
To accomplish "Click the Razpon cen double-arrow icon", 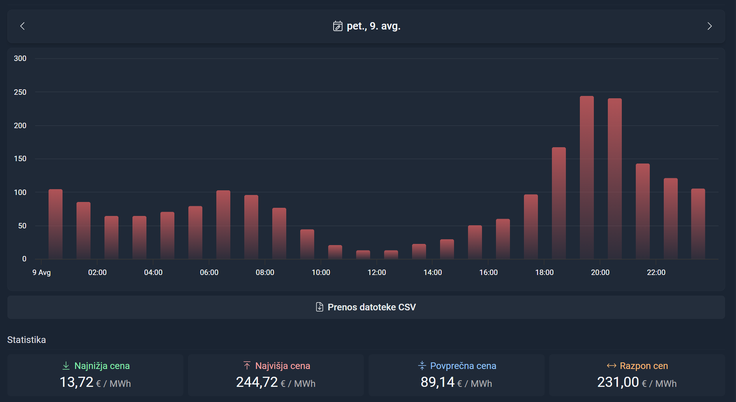I will click(x=611, y=365).
